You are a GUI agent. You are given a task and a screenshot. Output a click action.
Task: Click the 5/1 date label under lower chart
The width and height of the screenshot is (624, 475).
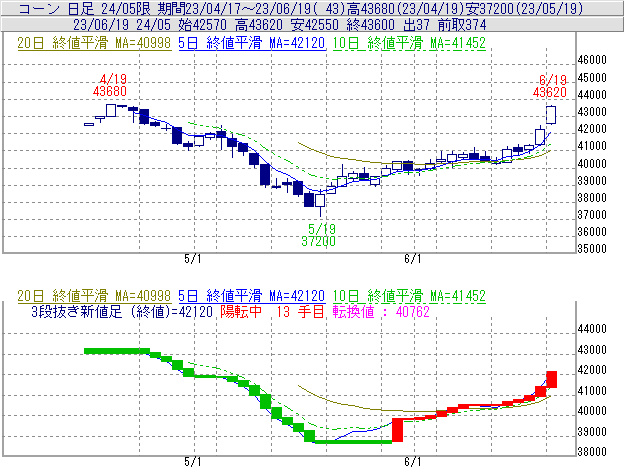[193, 462]
